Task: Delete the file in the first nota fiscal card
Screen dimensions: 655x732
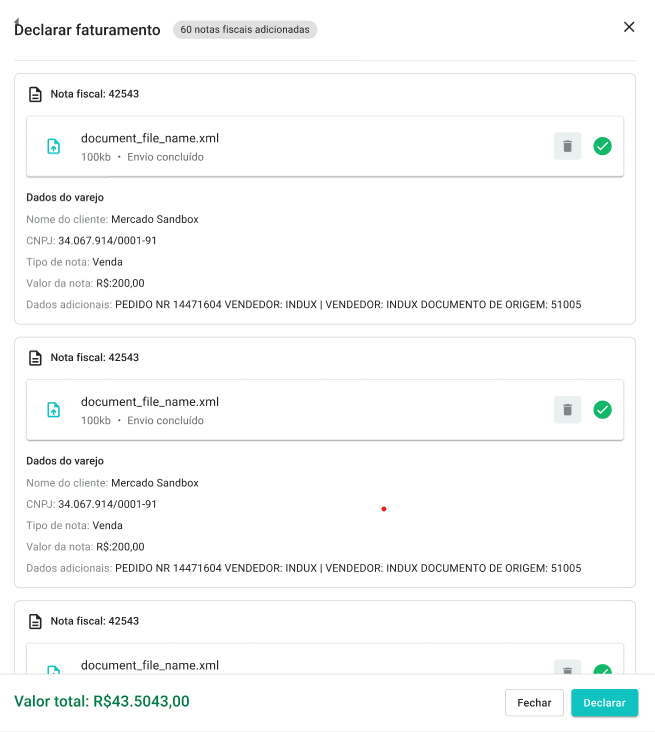Action: click(x=567, y=146)
